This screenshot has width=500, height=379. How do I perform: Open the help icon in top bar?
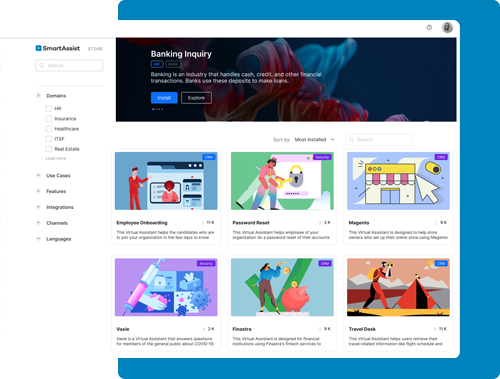pos(429,28)
